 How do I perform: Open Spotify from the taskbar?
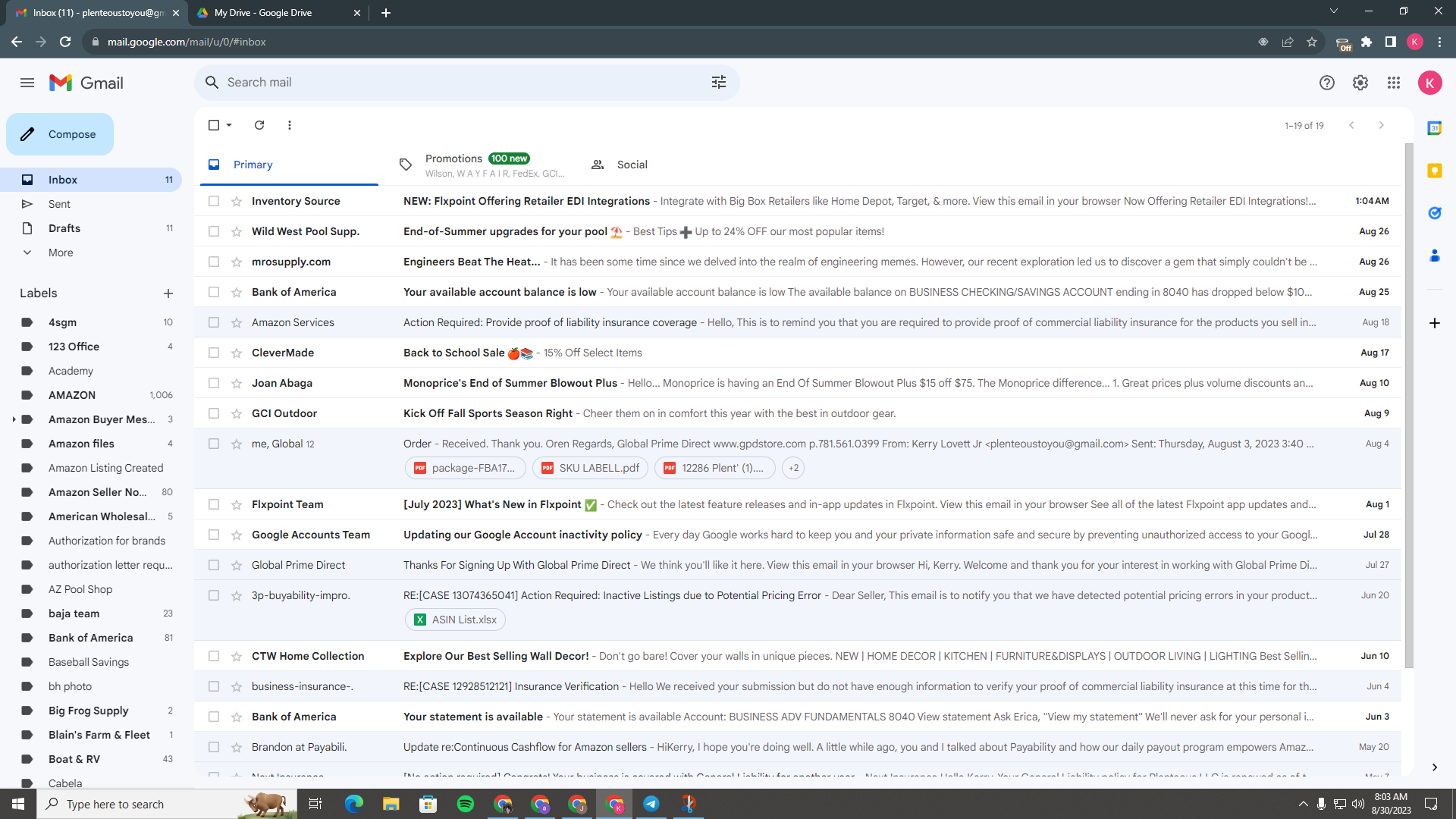pyautogui.click(x=466, y=804)
